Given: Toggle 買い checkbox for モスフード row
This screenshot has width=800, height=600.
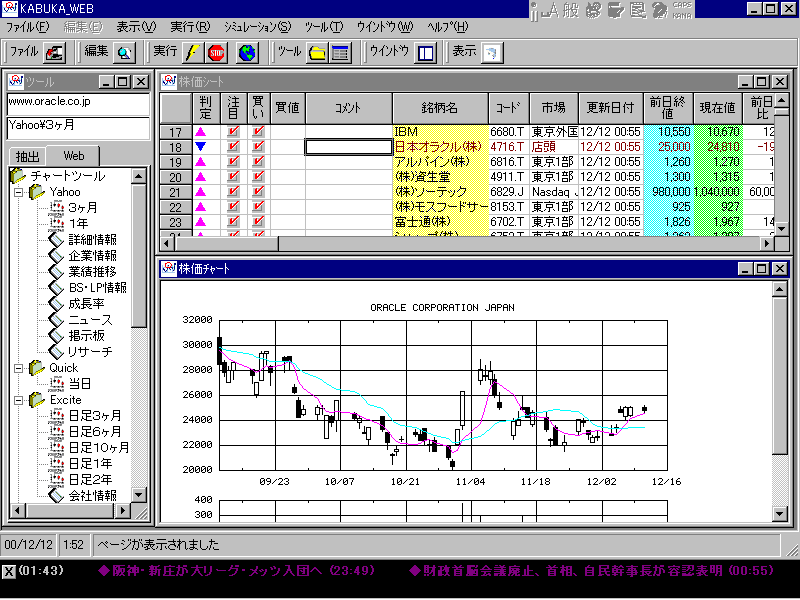Looking at the screenshot, I should click(x=258, y=207).
